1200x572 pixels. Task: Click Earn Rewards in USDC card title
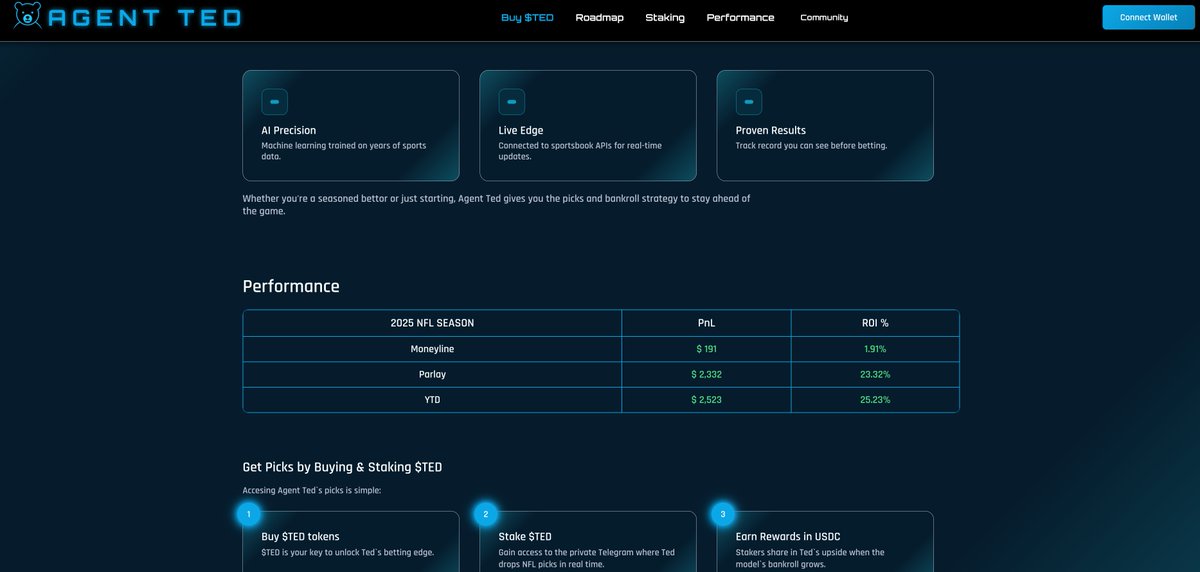(788, 537)
